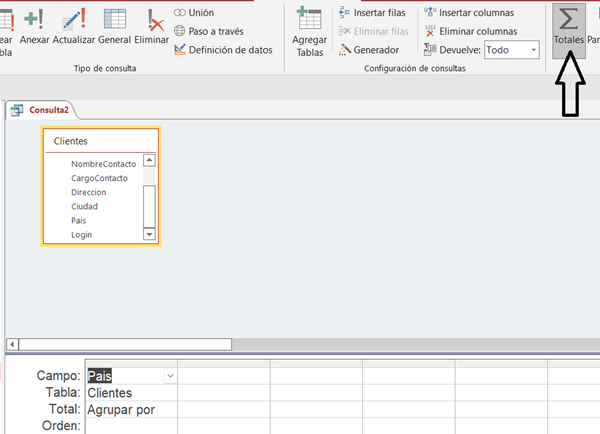The width and height of the screenshot is (600, 434).
Task: Click the Totales sigma icon
Action: click(569, 22)
